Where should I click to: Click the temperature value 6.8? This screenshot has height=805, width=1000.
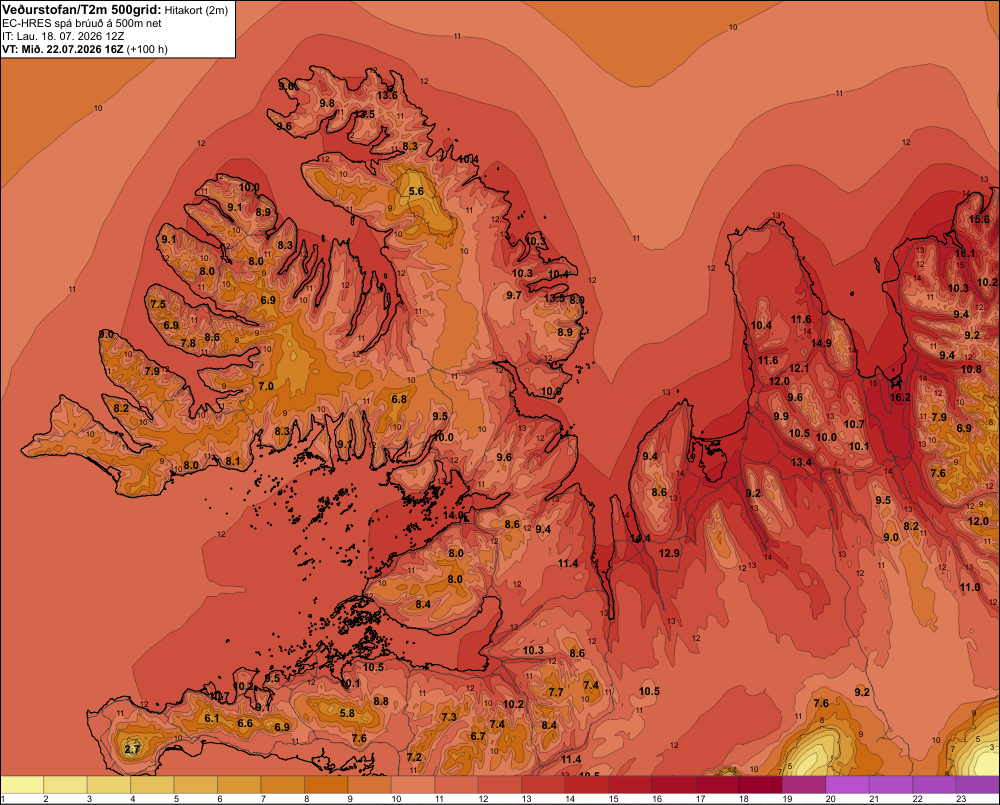tap(399, 399)
